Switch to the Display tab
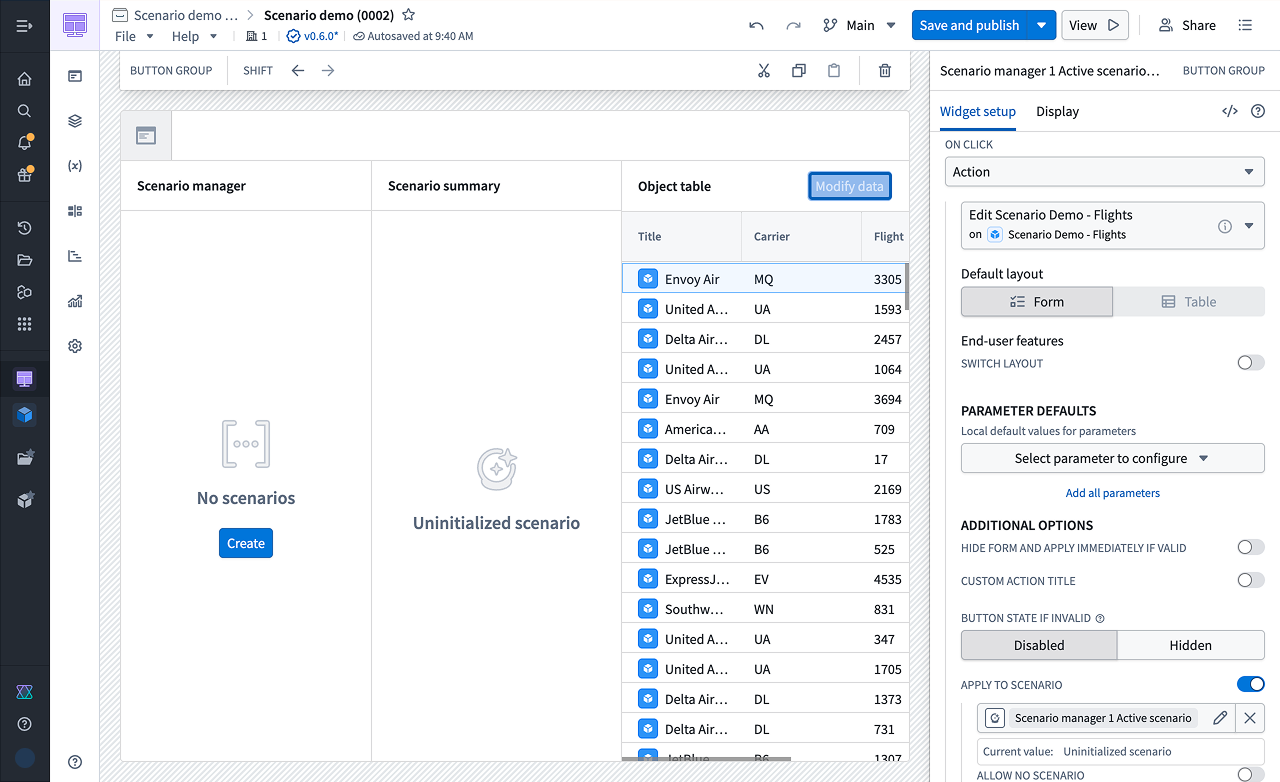1280x782 pixels. tap(1057, 111)
